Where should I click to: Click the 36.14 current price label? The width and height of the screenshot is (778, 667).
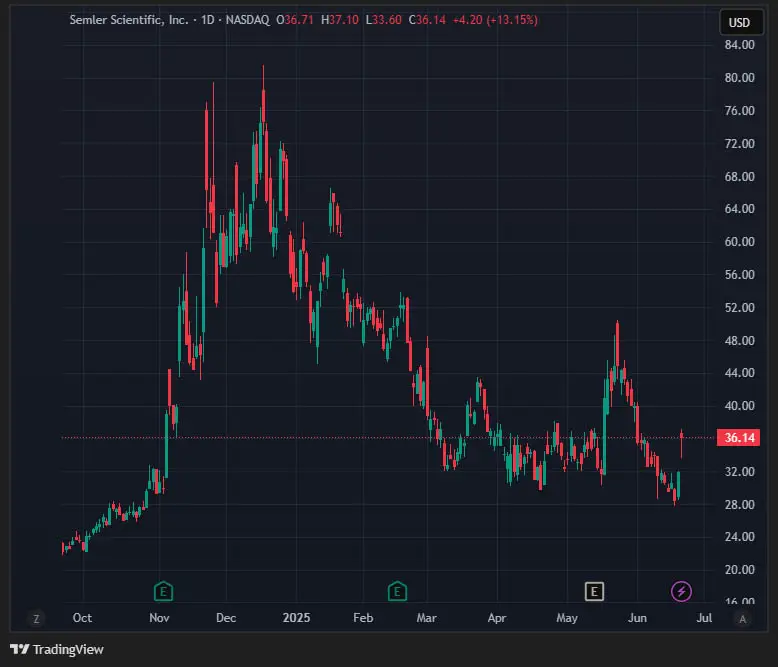[x=738, y=438]
